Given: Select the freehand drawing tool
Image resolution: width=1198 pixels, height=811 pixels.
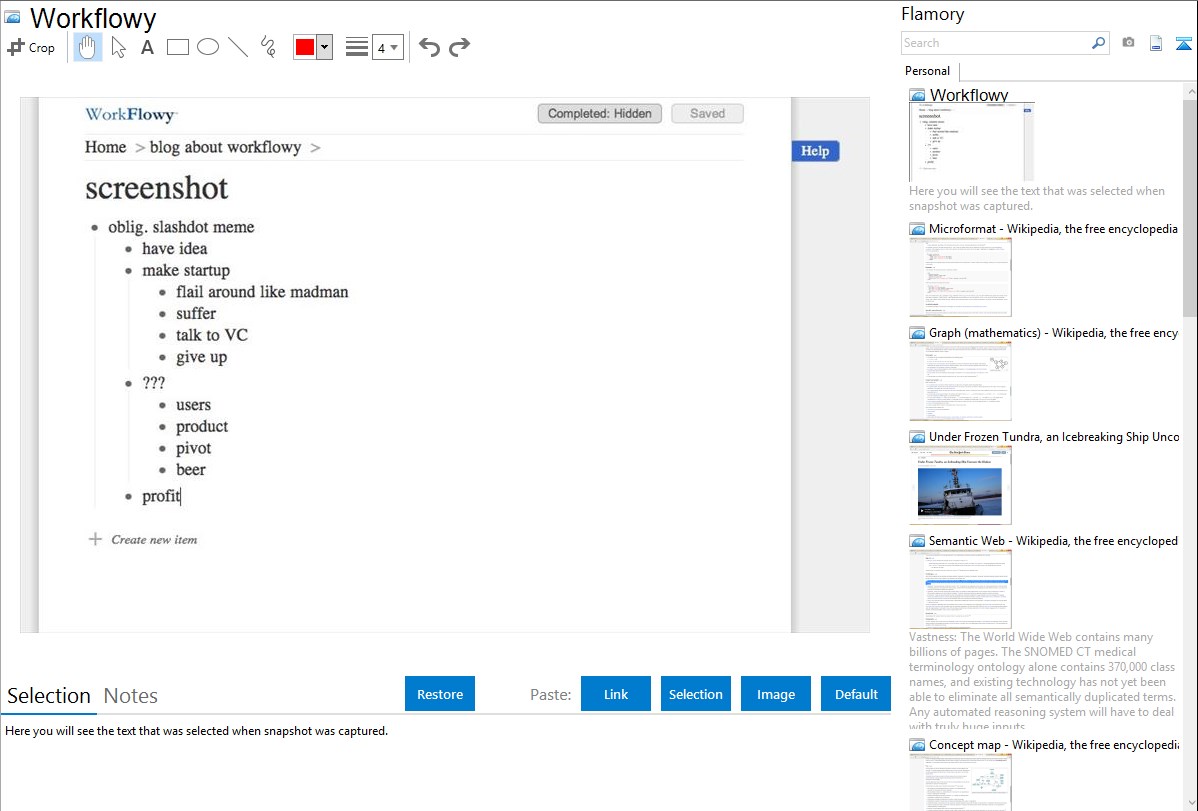Looking at the screenshot, I should pos(268,47).
